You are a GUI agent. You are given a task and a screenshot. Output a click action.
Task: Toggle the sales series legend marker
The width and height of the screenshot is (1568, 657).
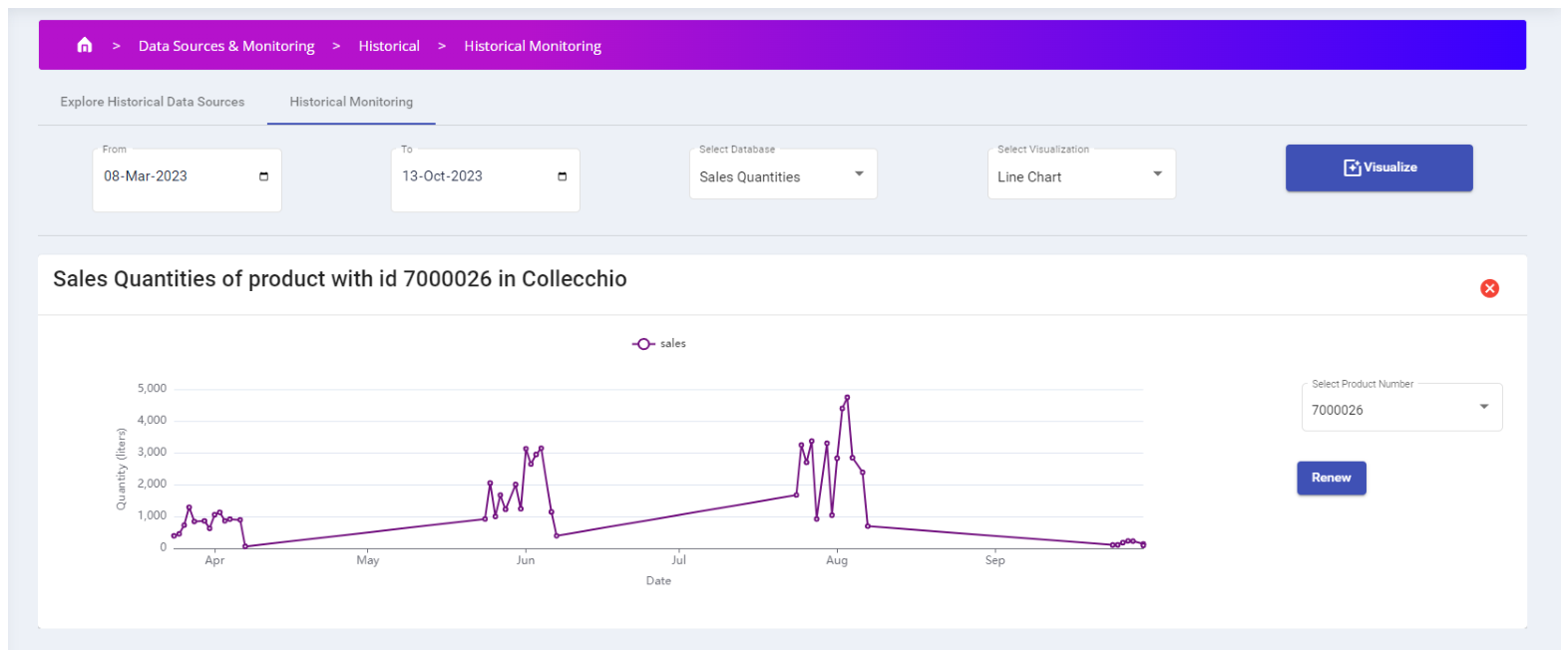(643, 344)
